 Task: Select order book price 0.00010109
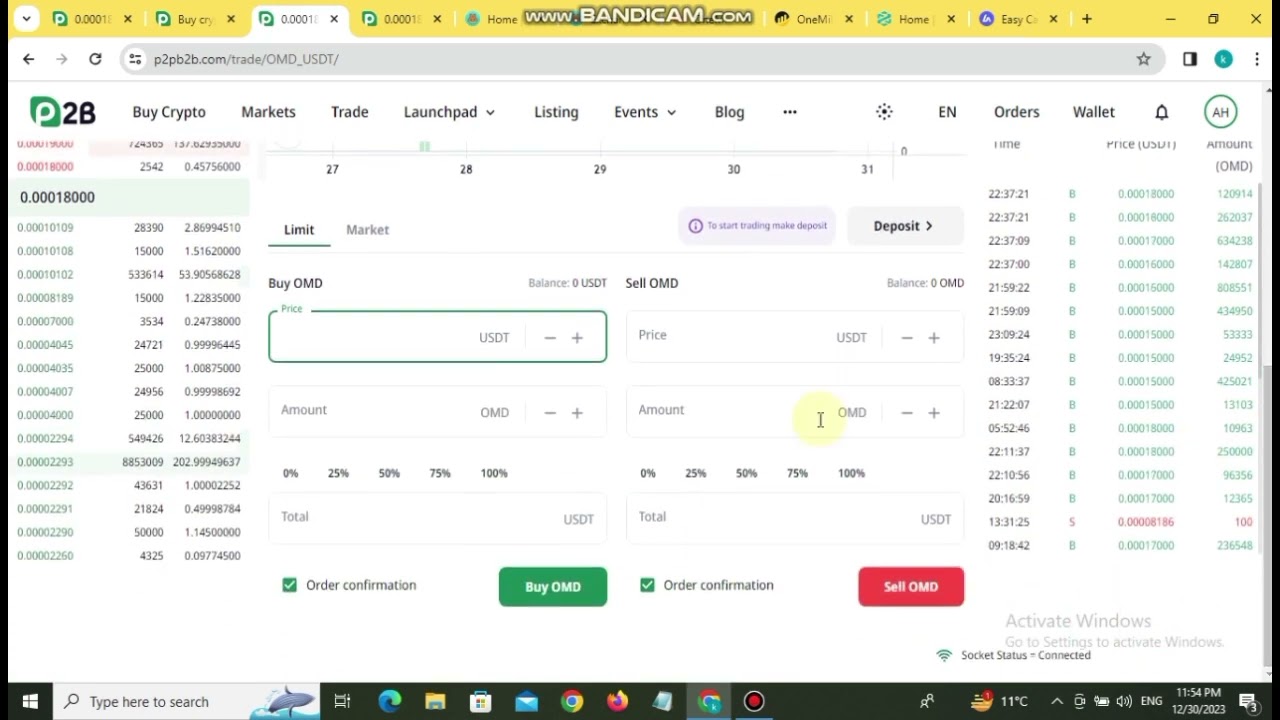pyautogui.click(x=45, y=228)
